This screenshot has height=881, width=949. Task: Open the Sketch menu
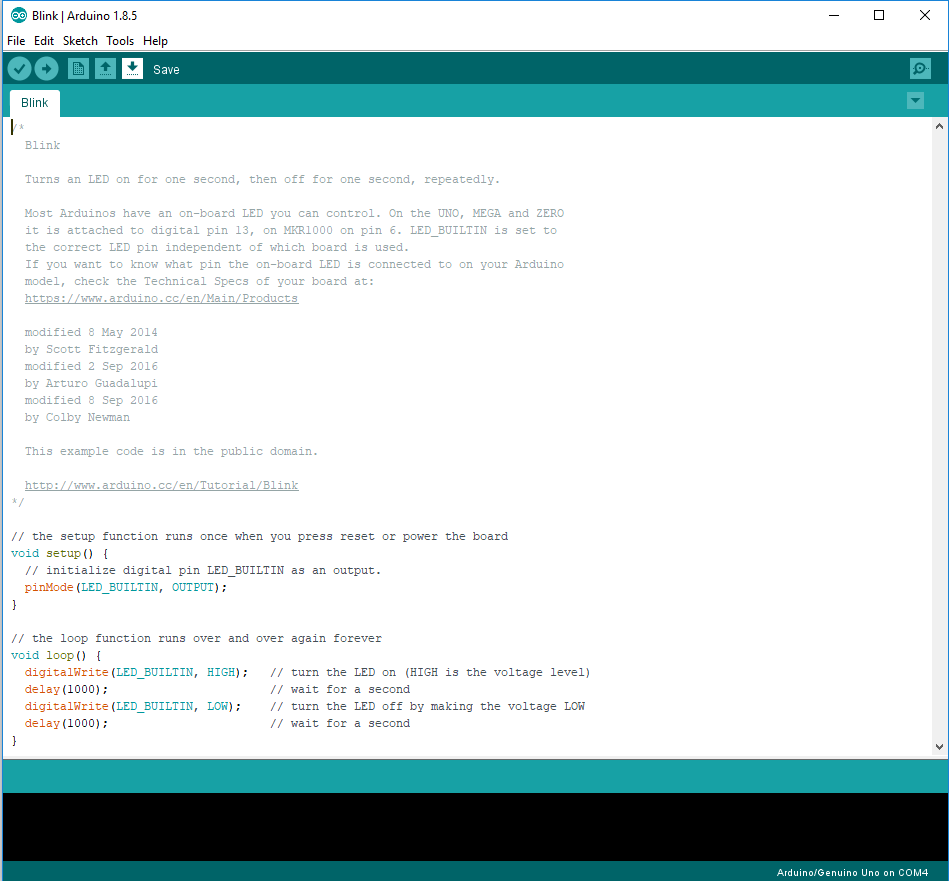pos(80,41)
